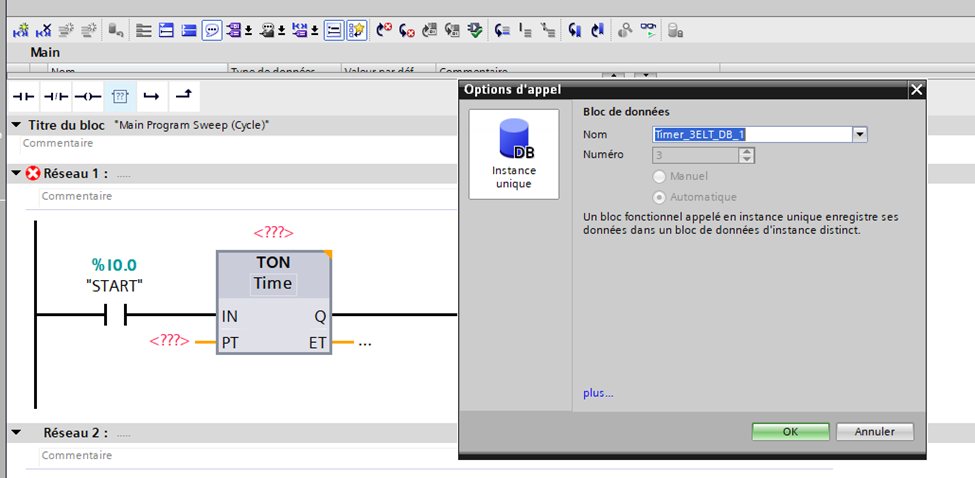Toggle free-form comments speech bubble icon
The width and height of the screenshot is (975, 478).
coord(212,30)
